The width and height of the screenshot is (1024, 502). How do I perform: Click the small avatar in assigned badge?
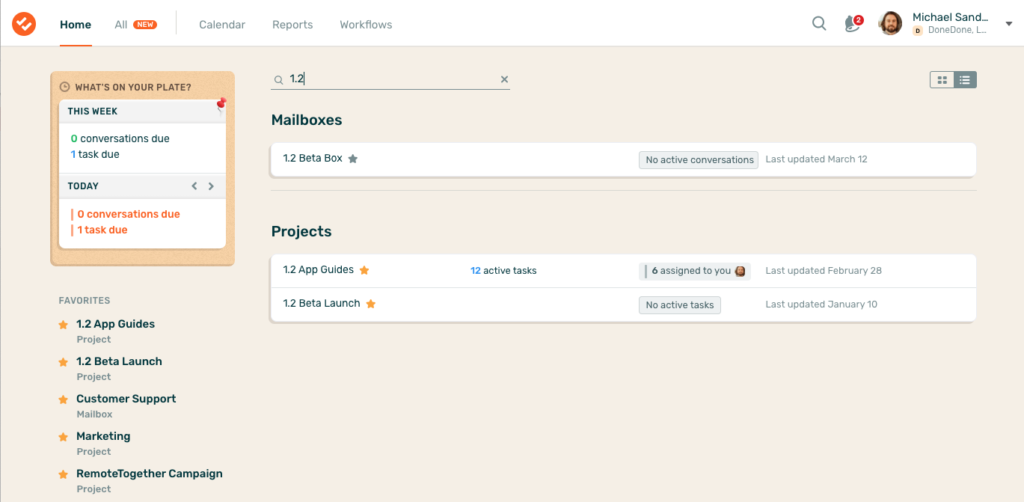coord(740,271)
